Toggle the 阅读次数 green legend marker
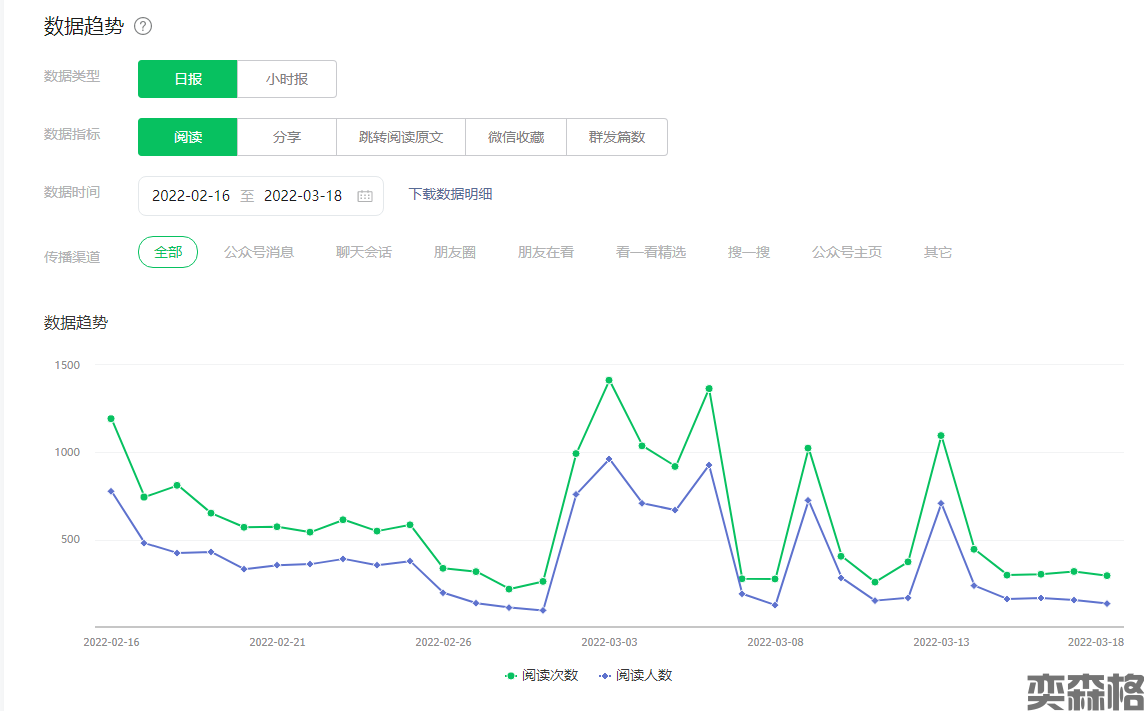The image size is (1144, 711). click(511, 675)
